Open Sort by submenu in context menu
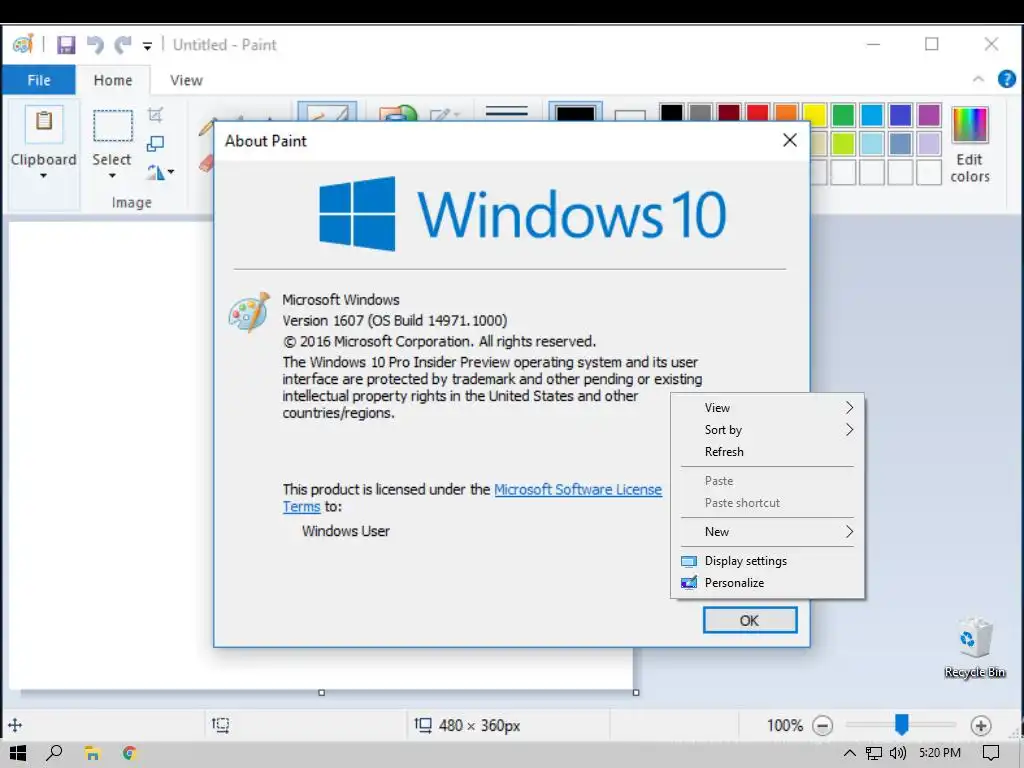The width and height of the screenshot is (1024, 768). coord(767,430)
